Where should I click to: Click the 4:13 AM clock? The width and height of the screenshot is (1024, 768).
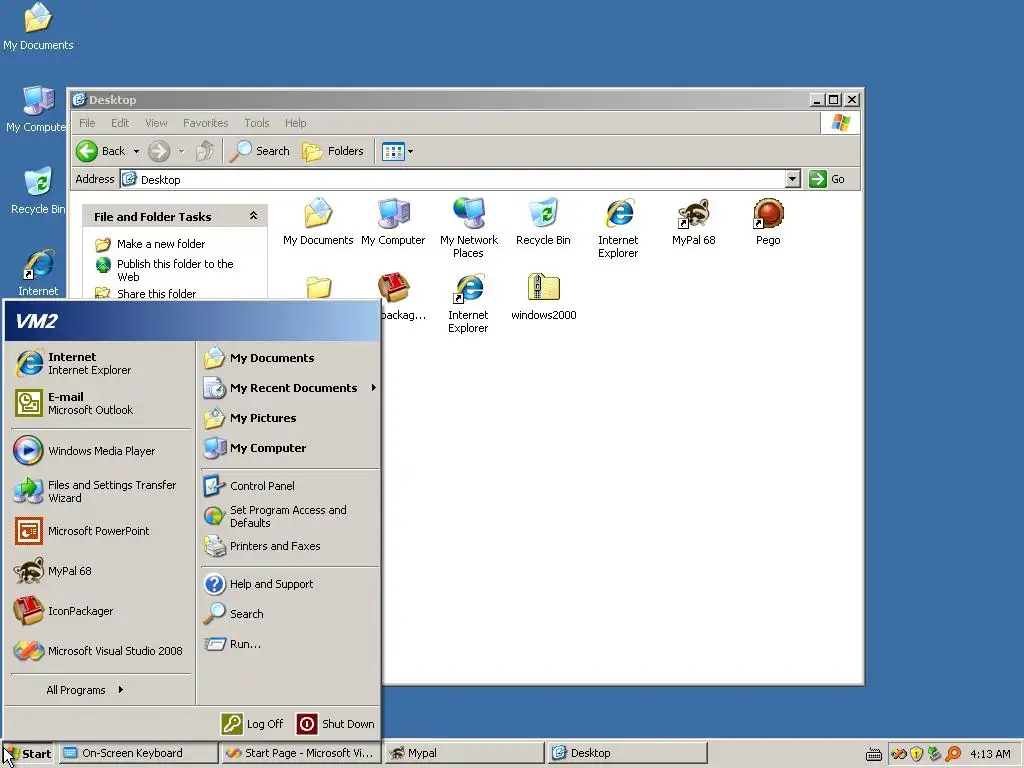tap(990, 754)
